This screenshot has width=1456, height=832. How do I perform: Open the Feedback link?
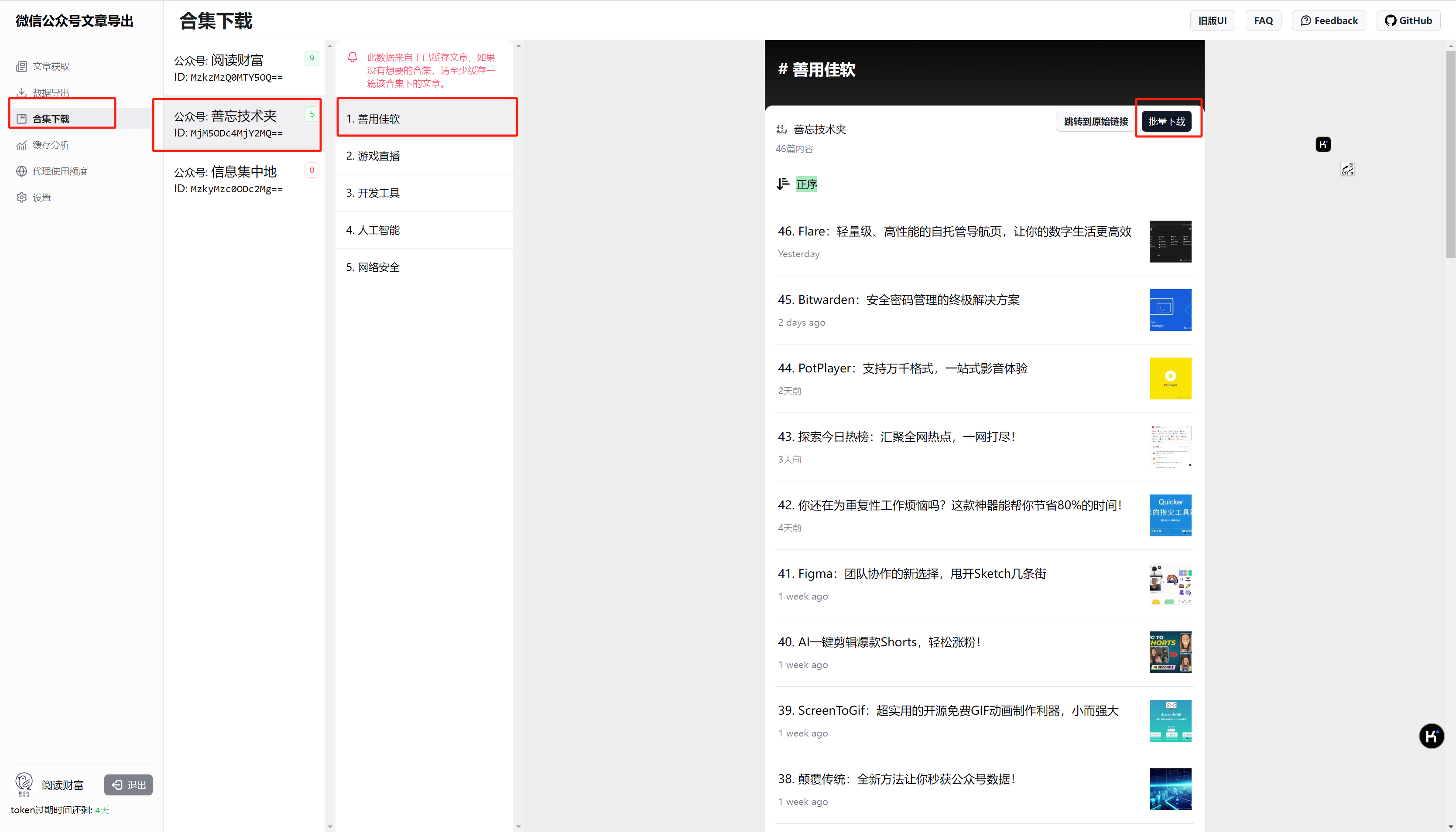tap(1329, 20)
